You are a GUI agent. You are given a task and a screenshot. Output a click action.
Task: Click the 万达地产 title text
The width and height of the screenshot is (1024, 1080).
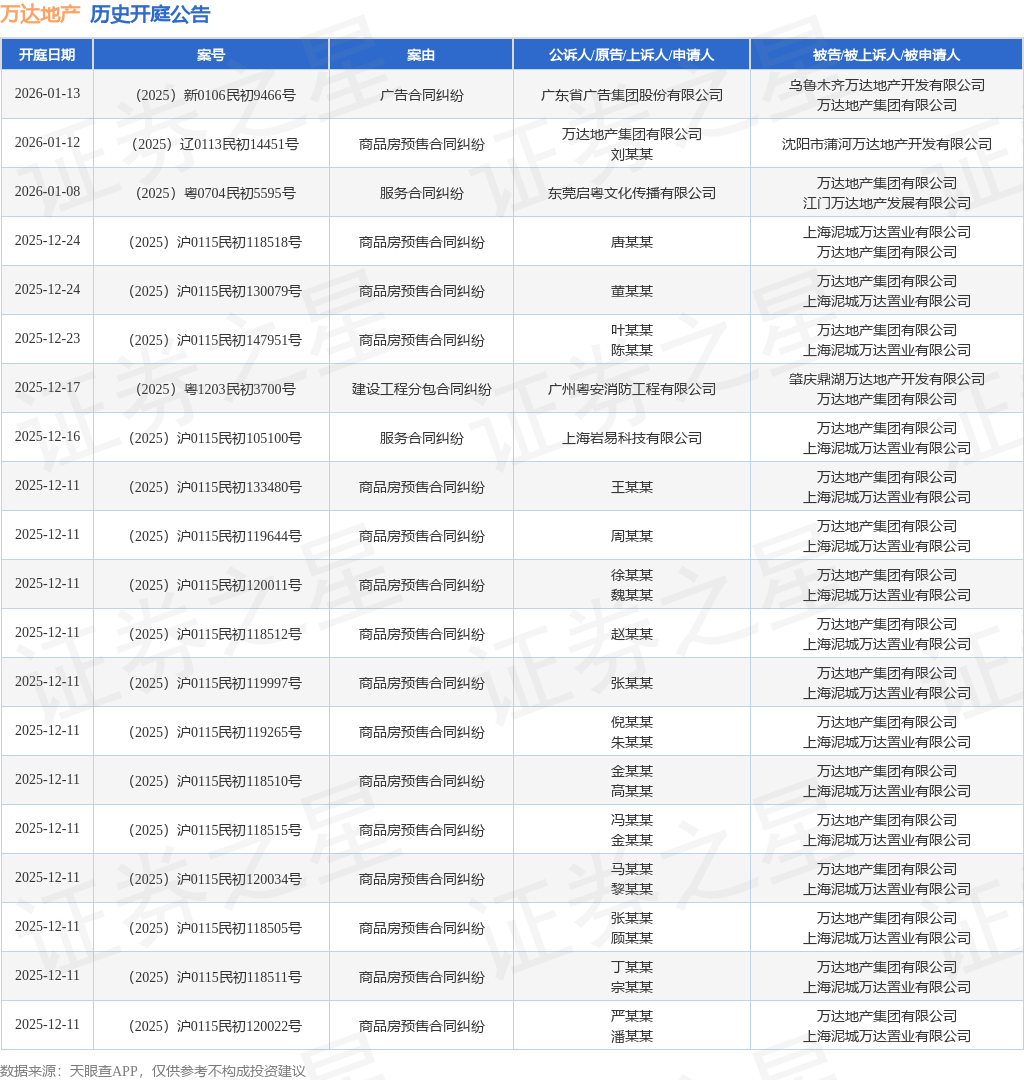[x=40, y=14]
